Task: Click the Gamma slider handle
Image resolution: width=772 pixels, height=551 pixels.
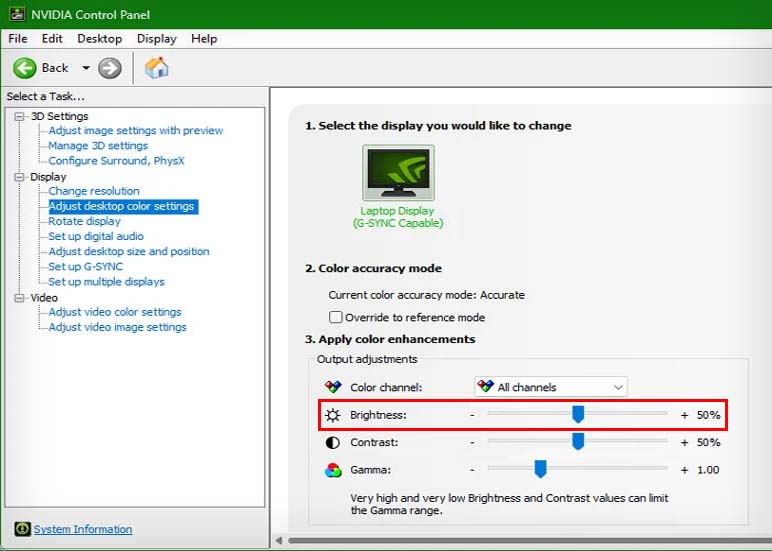Action: 541,469
